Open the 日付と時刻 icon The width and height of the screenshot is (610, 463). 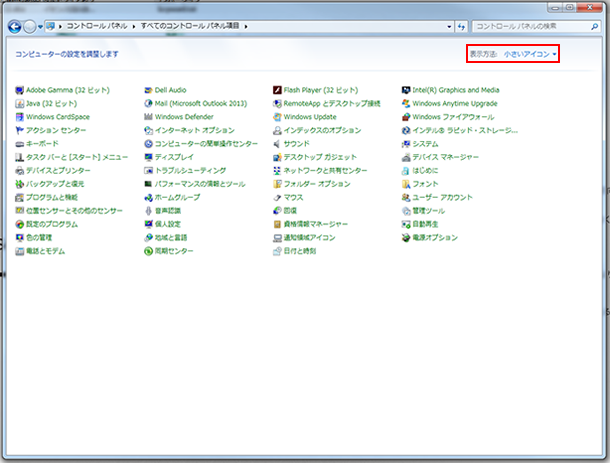277,251
